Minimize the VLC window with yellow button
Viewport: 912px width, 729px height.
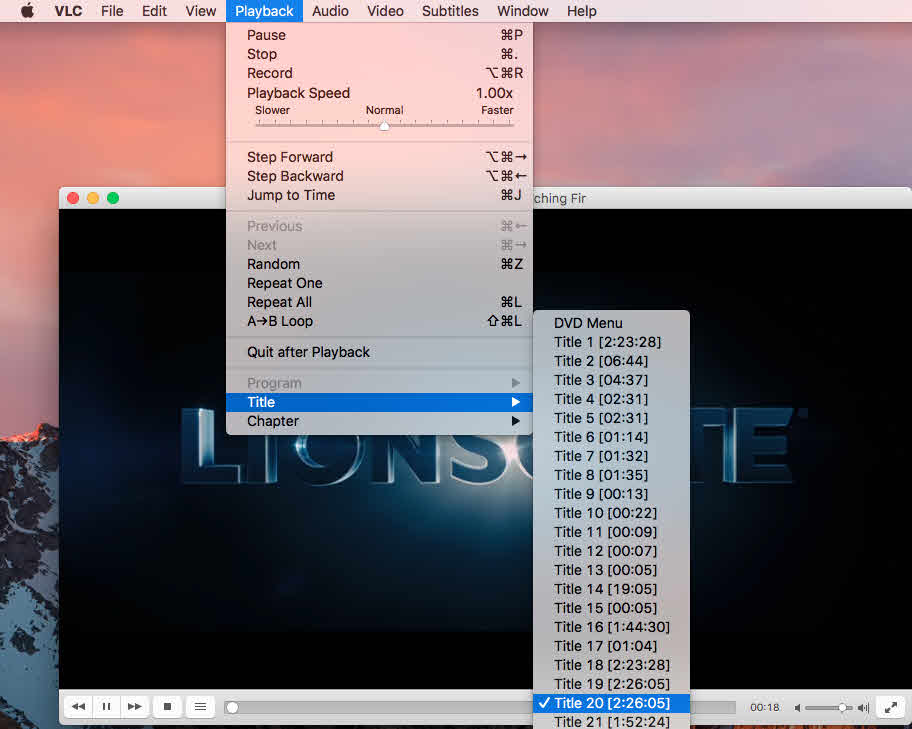click(93, 198)
